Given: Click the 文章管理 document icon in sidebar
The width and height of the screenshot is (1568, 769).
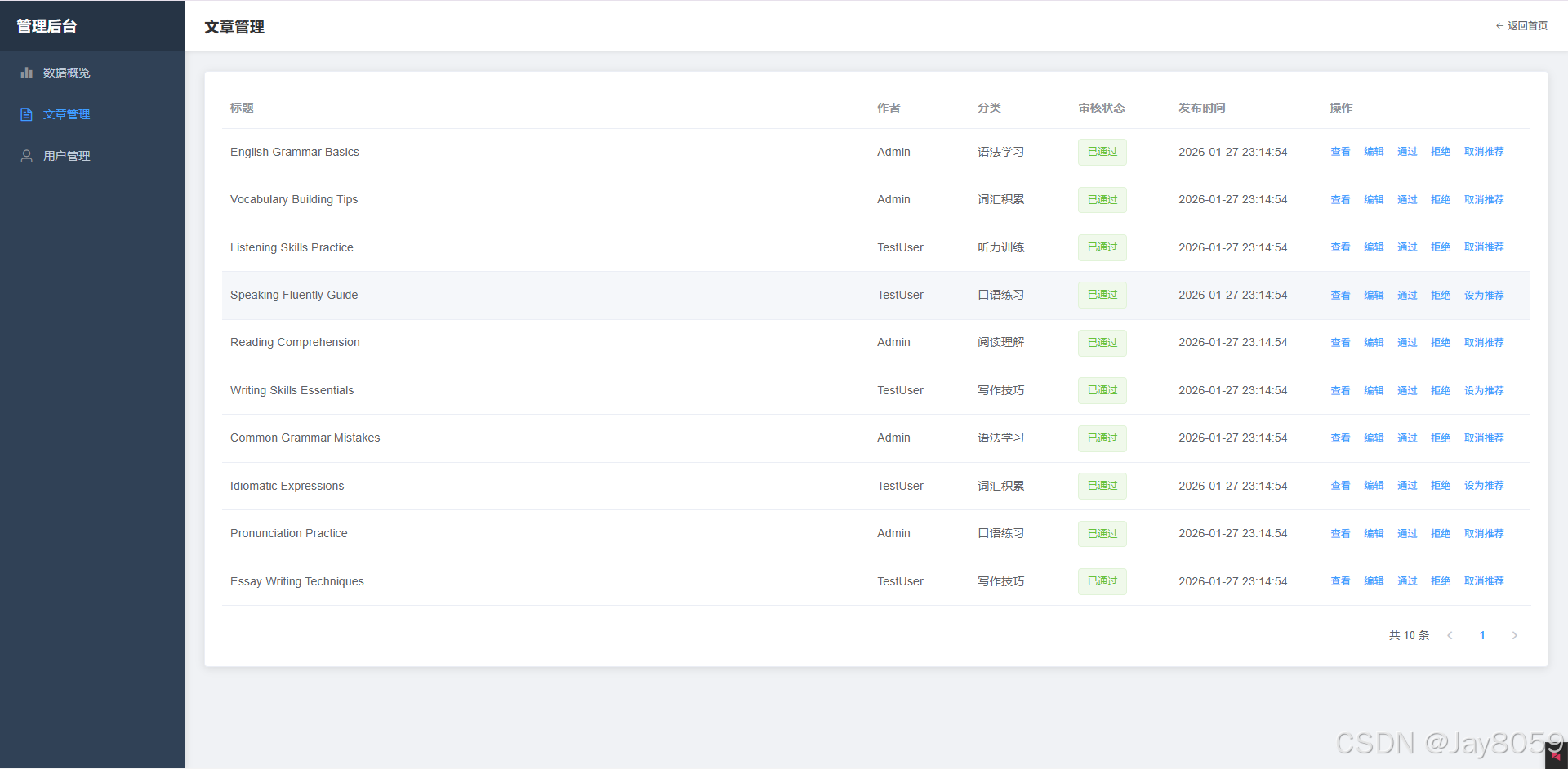Looking at the screenshot, I should point(27,114).
